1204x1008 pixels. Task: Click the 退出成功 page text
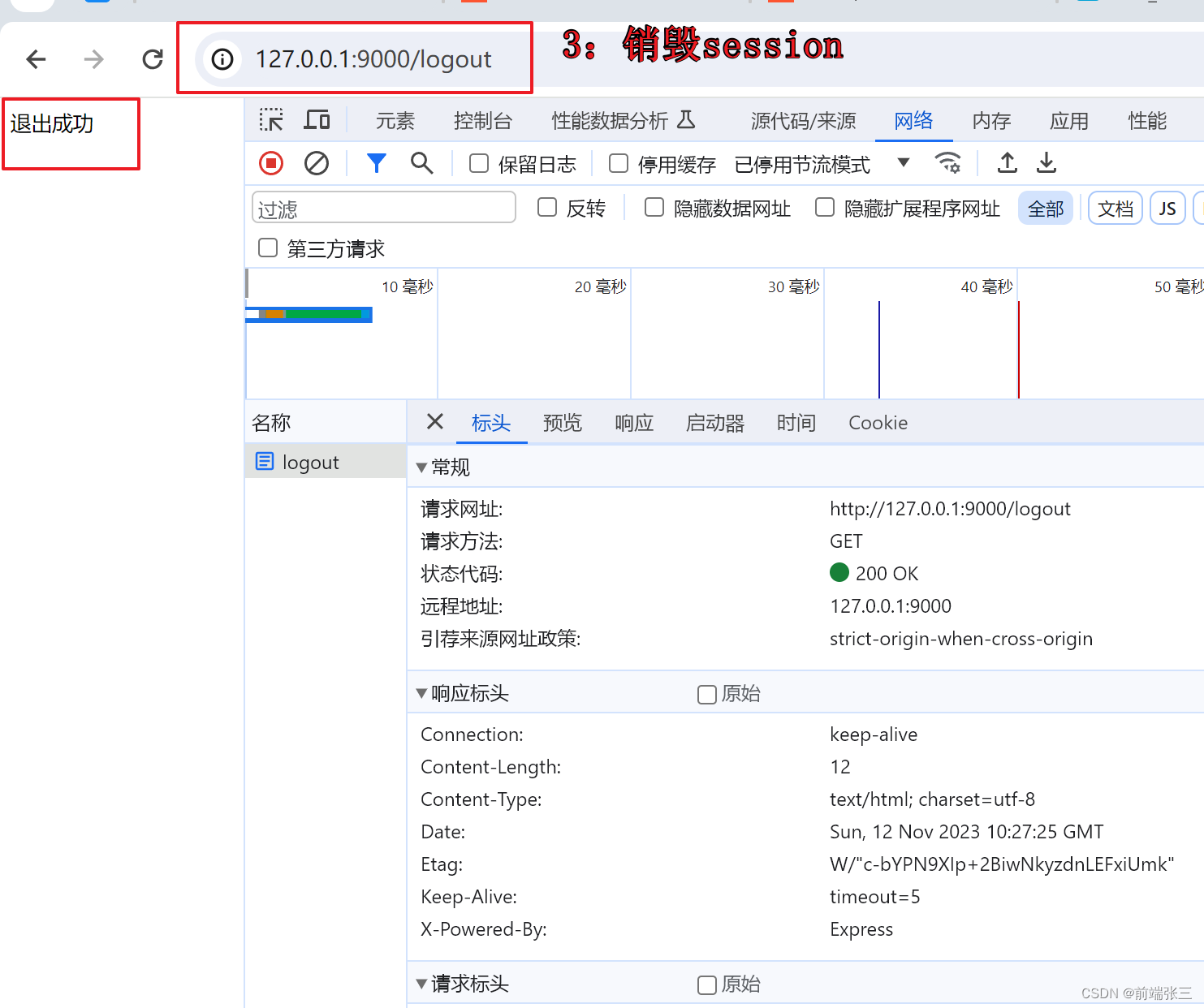52,124
